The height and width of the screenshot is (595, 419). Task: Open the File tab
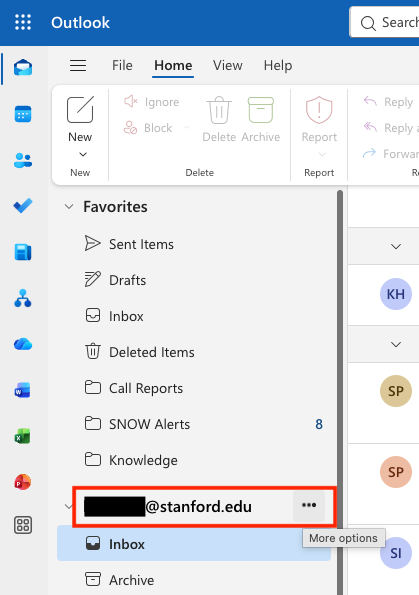[x=122, y=65]
